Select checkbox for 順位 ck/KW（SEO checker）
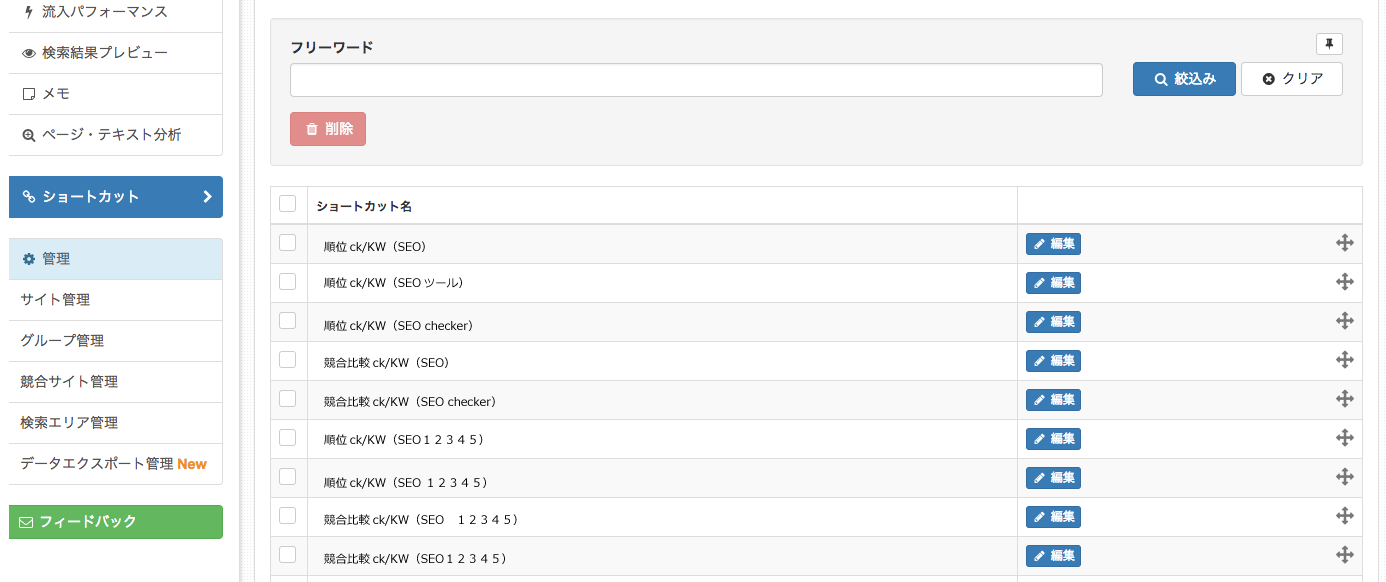1386x582 pixels. (288, 320)
